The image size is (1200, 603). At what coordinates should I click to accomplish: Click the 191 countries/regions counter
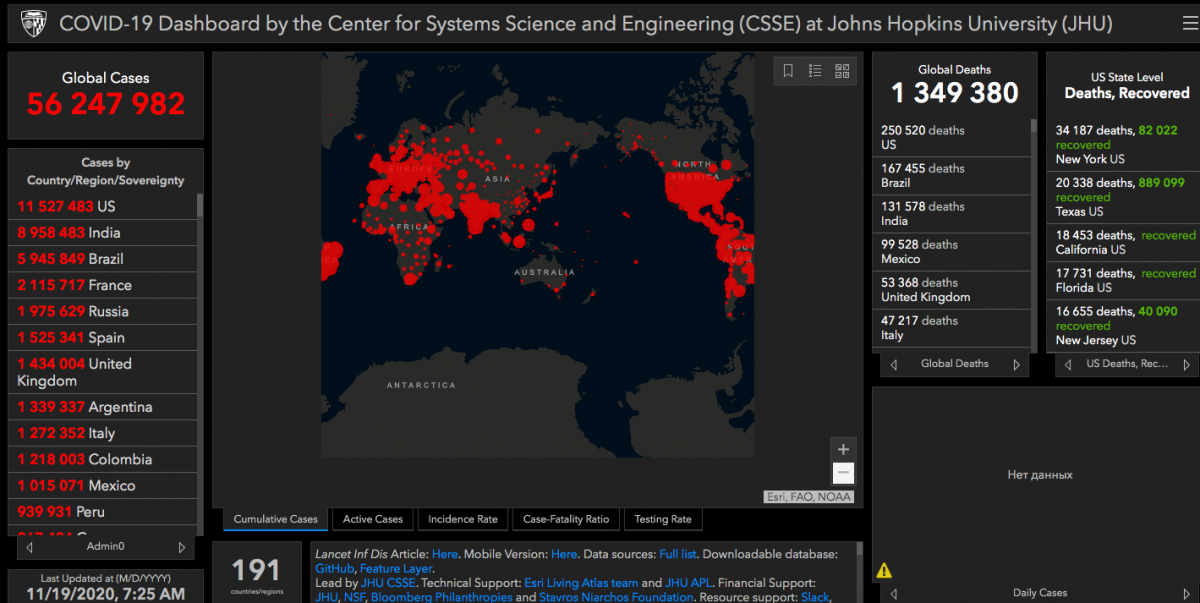pyautogui.click(x=257, y=570)
